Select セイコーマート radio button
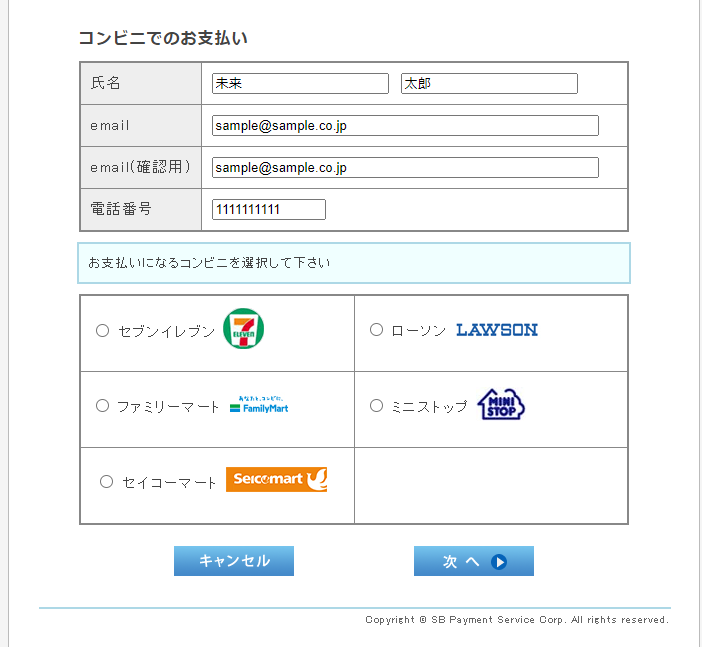 pos(107,482)
